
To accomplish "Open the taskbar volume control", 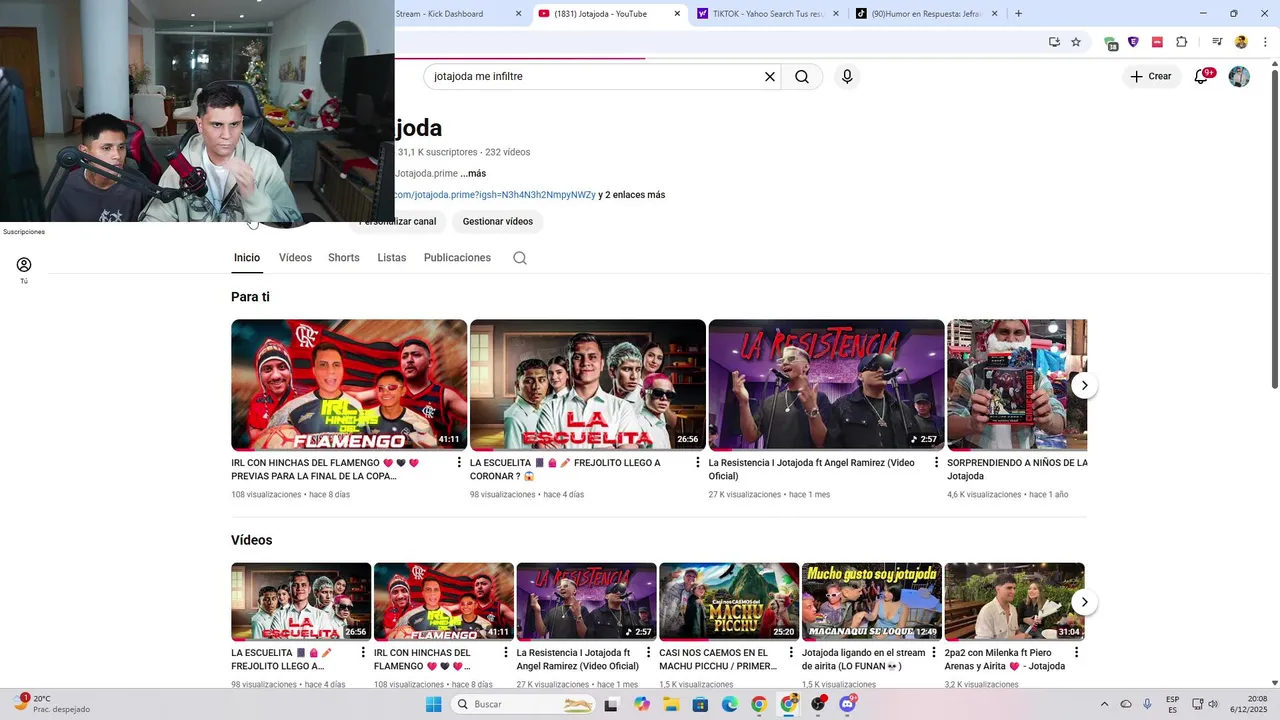I will click(1213, 704).
